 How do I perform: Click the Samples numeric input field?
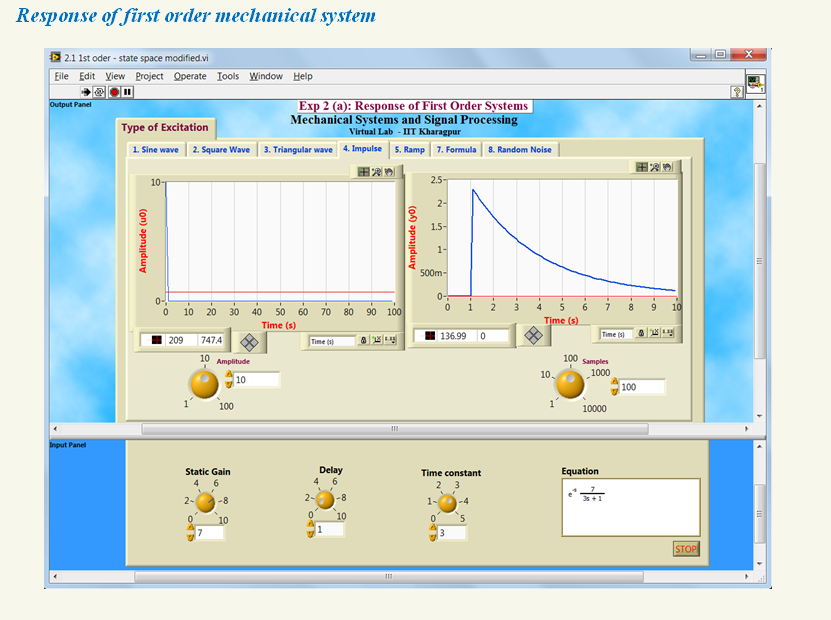click(x=641, y=387)
